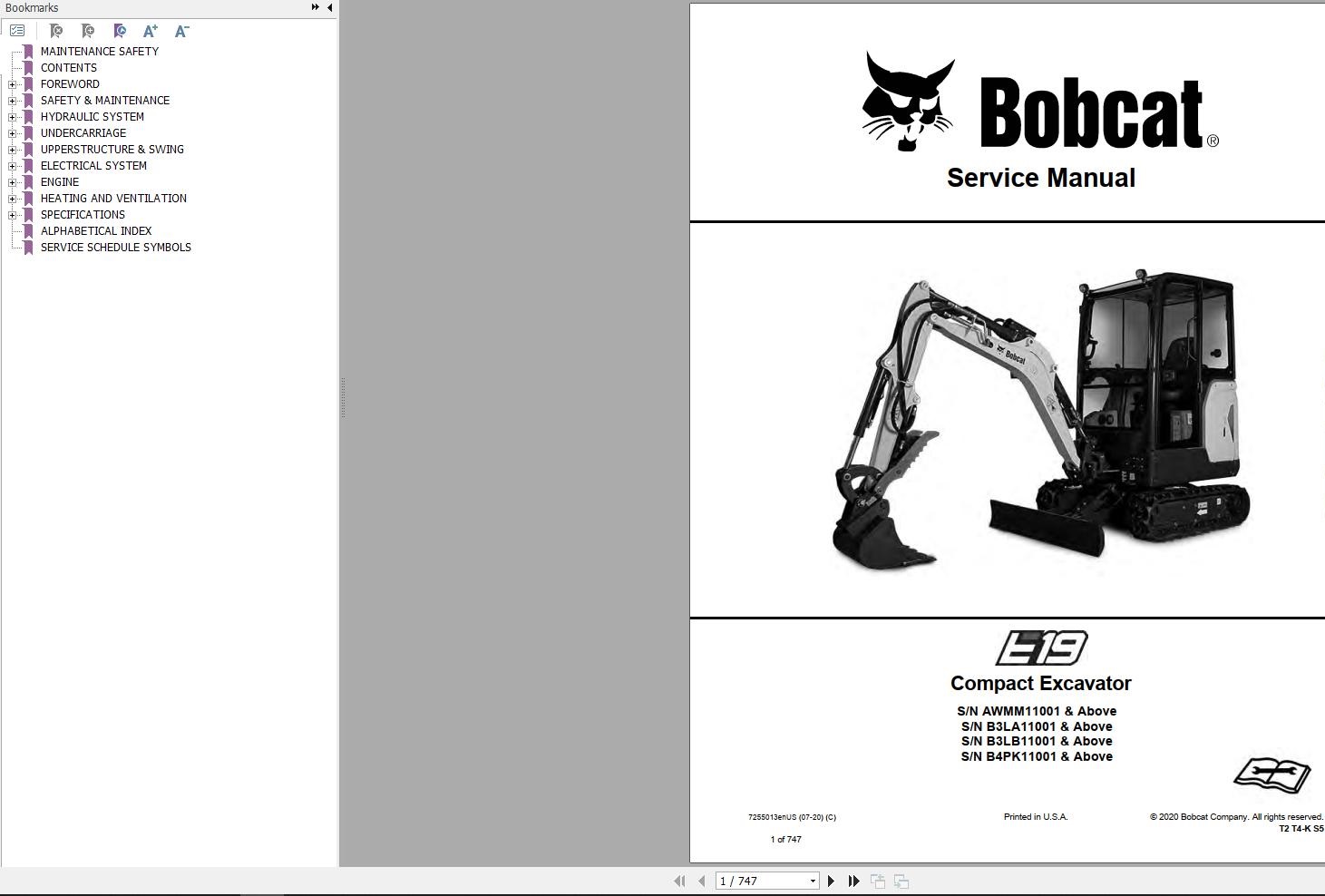Open the bookmarks options menu icon
This screenshot has width=1325, height=896.
tap(17, 31)
